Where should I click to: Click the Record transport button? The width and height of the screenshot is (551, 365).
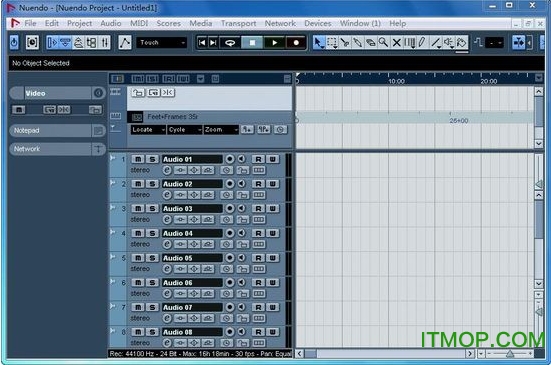[296, 43]
